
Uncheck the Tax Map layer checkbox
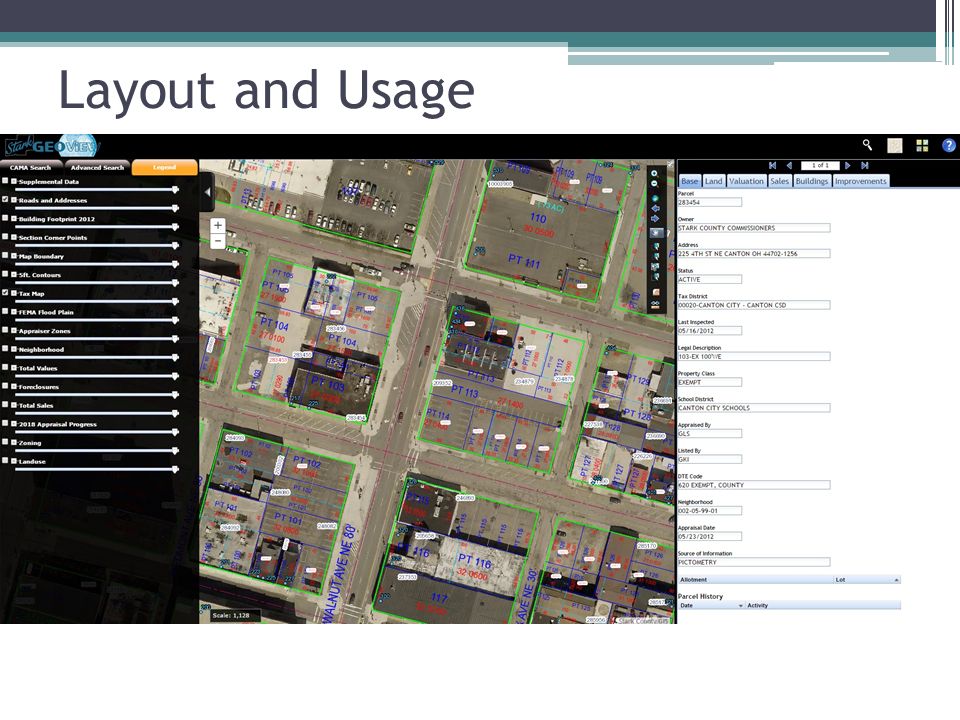tap(6, 293)
